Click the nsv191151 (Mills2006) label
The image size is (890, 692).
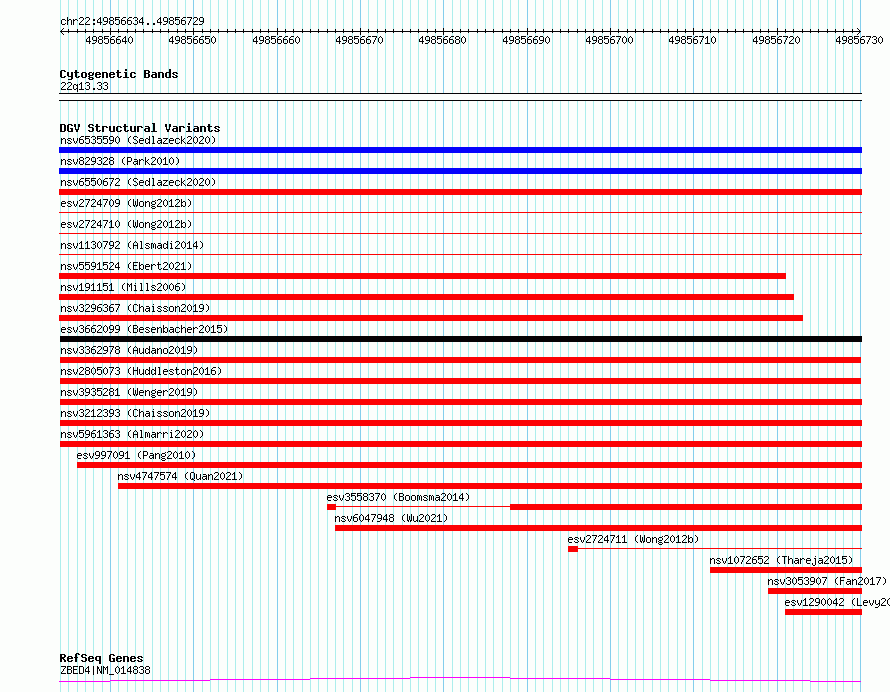point(123,287)
